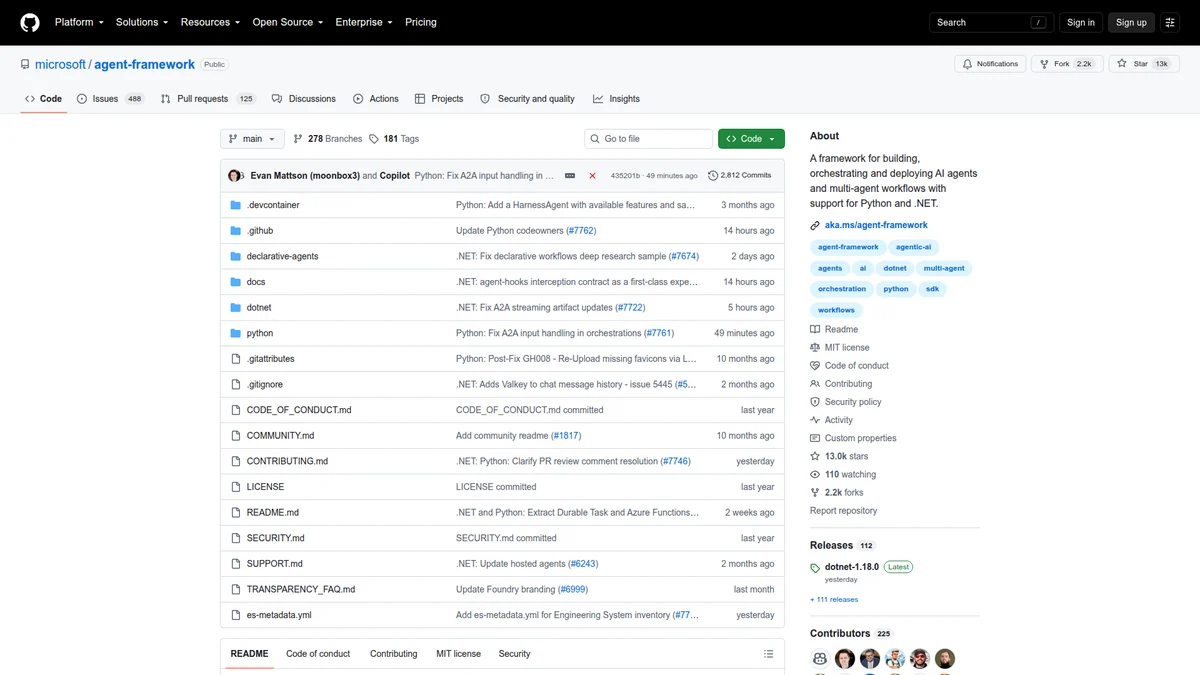Click the workflows topic tag
This screenshot has height=675, width=1200.
(836, 310)
